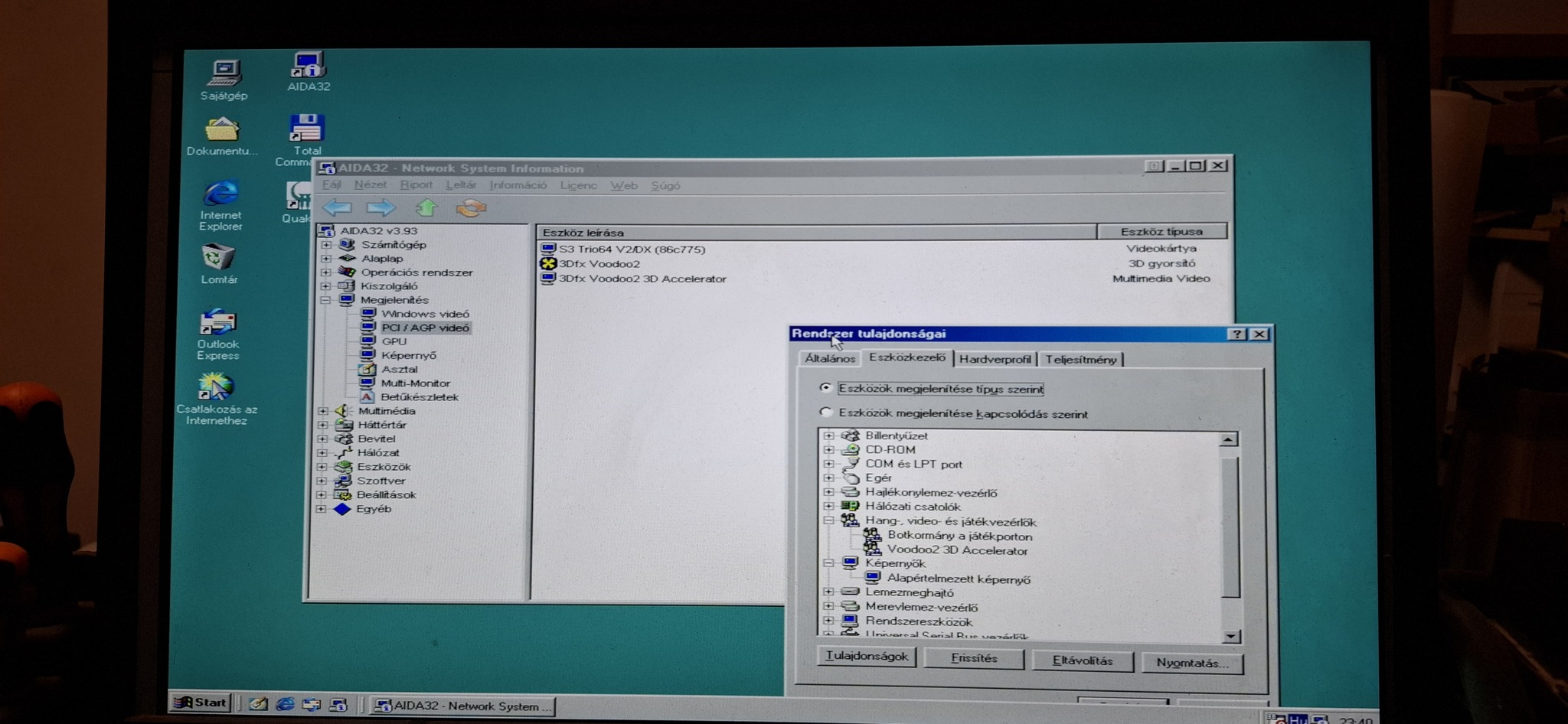Click the device list scroll down arrow
Viewport: 1568px width, 724px height.
click(1230, 636)
